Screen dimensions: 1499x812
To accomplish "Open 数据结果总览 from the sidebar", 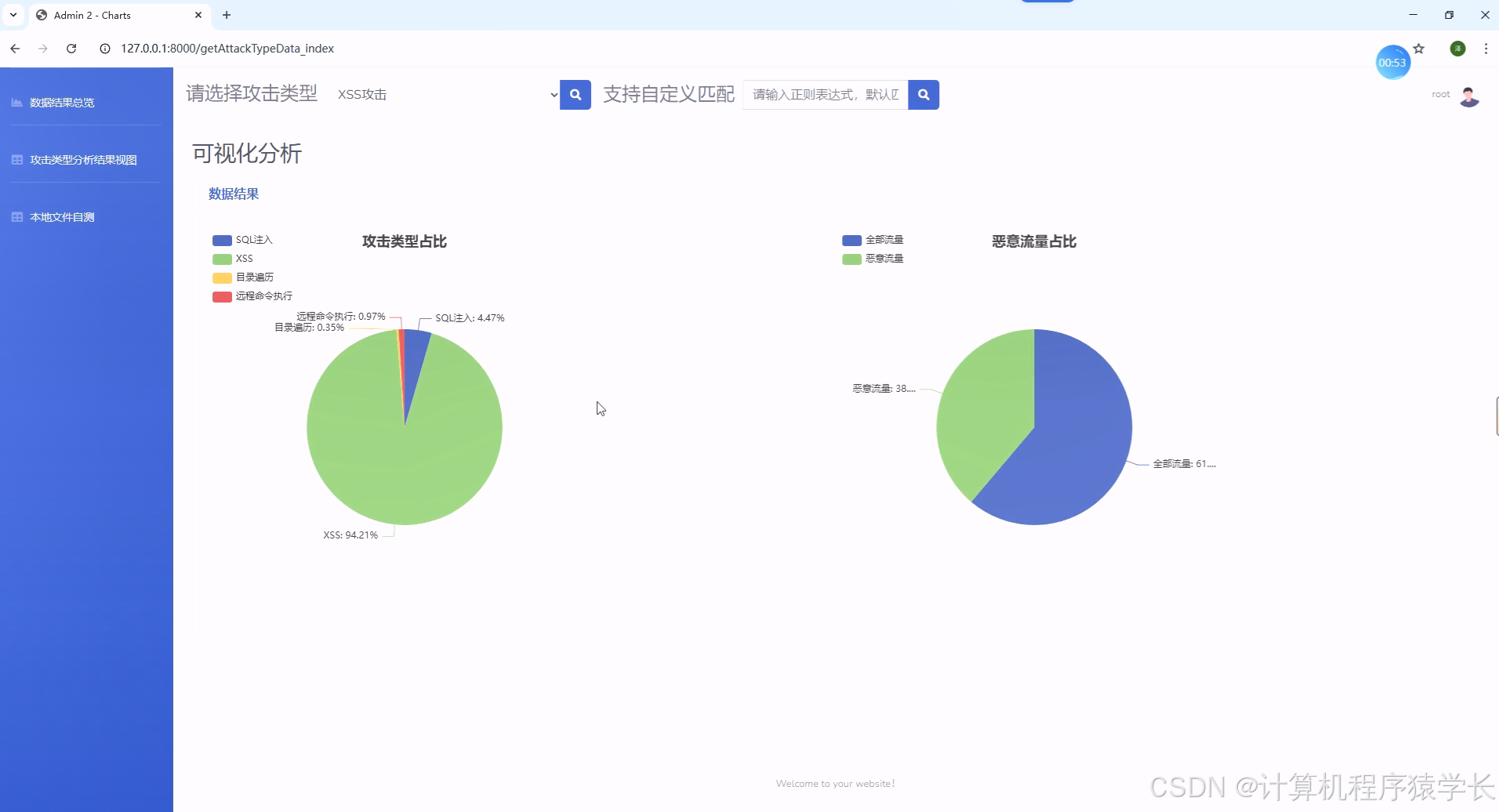I will tap(60, 102).
